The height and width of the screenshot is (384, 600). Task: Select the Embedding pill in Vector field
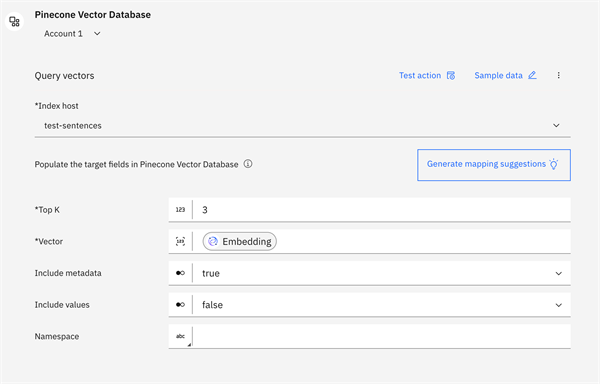click(240, 241)
